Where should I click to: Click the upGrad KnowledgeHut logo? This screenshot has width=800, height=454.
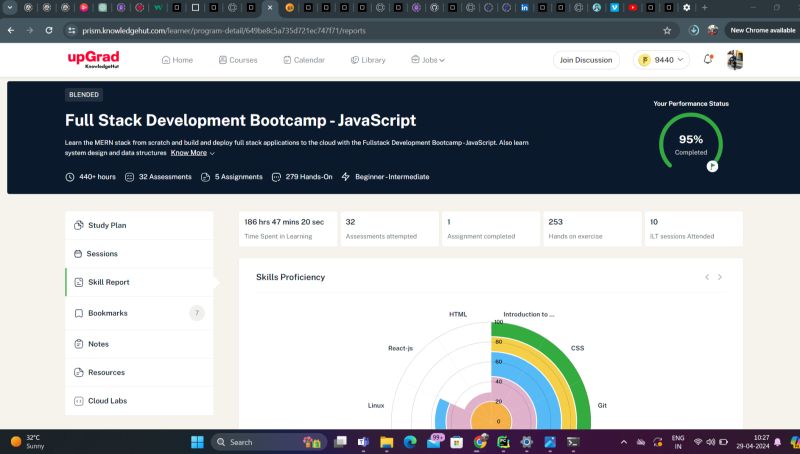pos(93,59)
